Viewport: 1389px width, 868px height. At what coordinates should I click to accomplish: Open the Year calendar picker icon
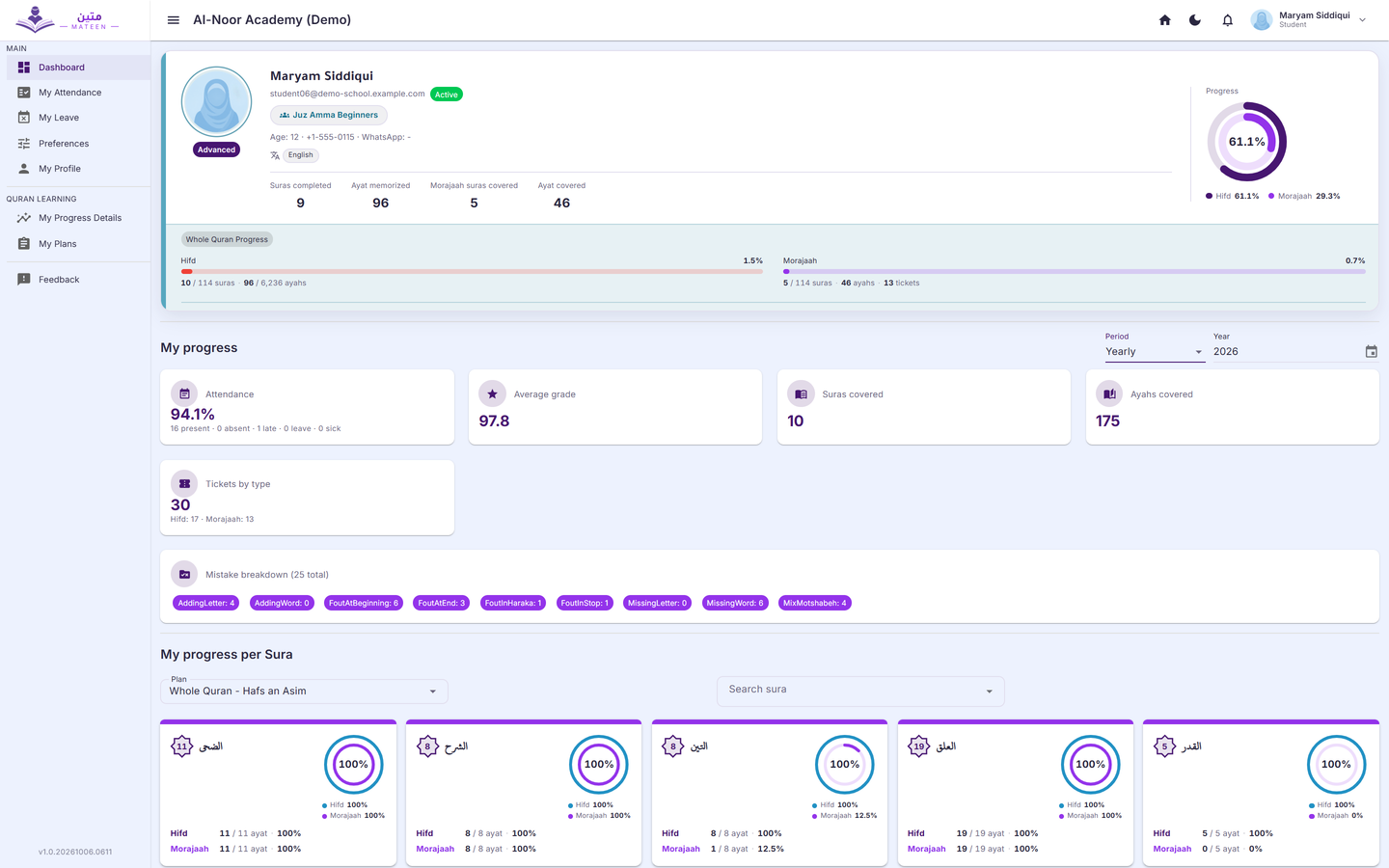tap(1371, 352)
